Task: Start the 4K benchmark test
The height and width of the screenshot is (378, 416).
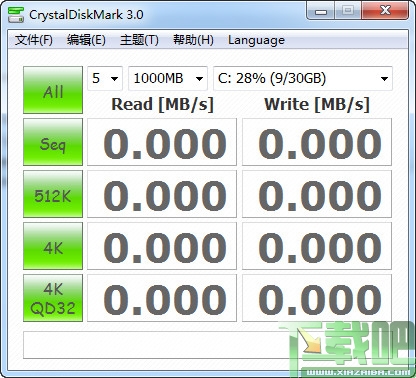Action: [53, 246]
